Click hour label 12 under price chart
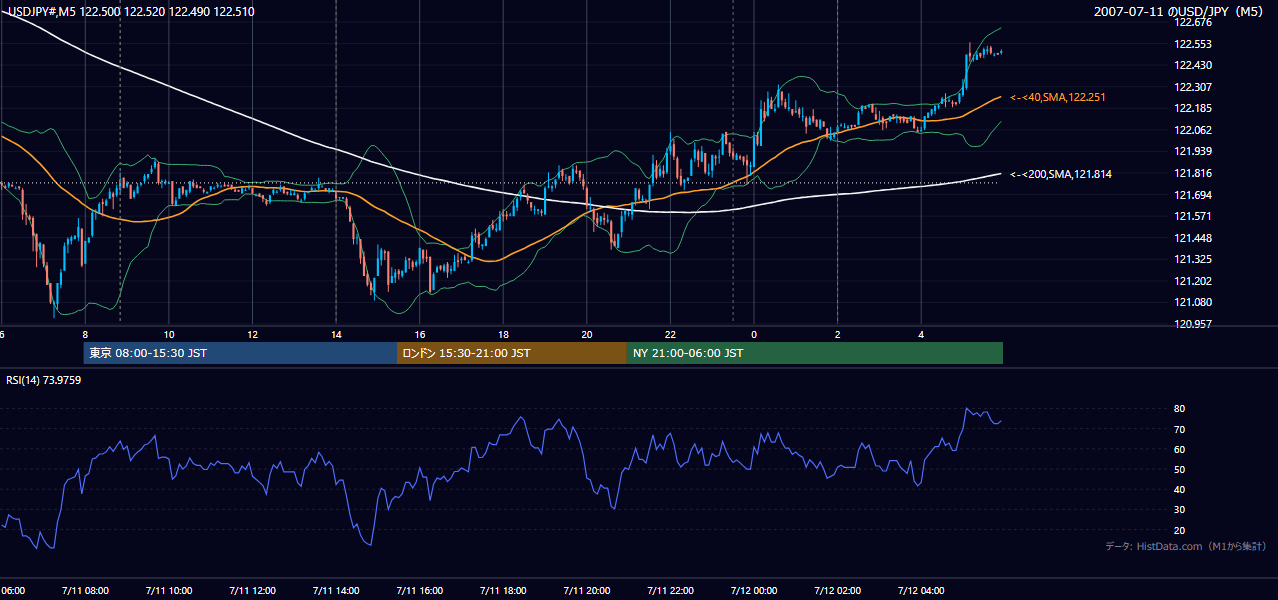This screenshot has height=600, width=1278. [x=252, y=334]
